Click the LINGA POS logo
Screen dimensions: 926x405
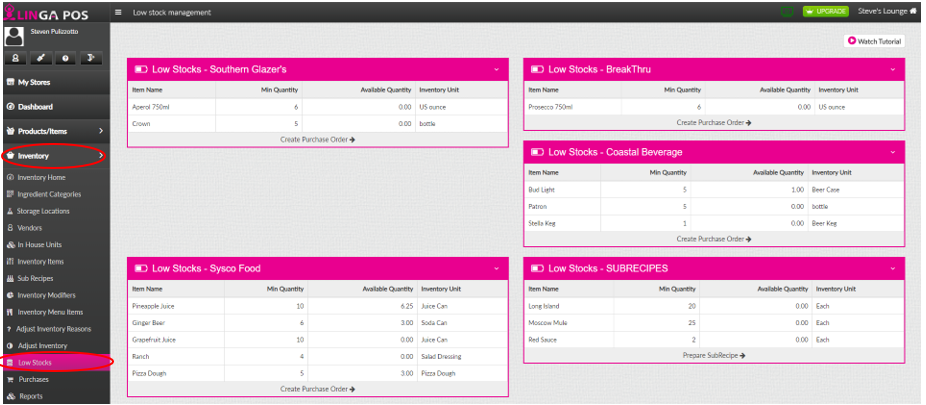coord(46,12)
